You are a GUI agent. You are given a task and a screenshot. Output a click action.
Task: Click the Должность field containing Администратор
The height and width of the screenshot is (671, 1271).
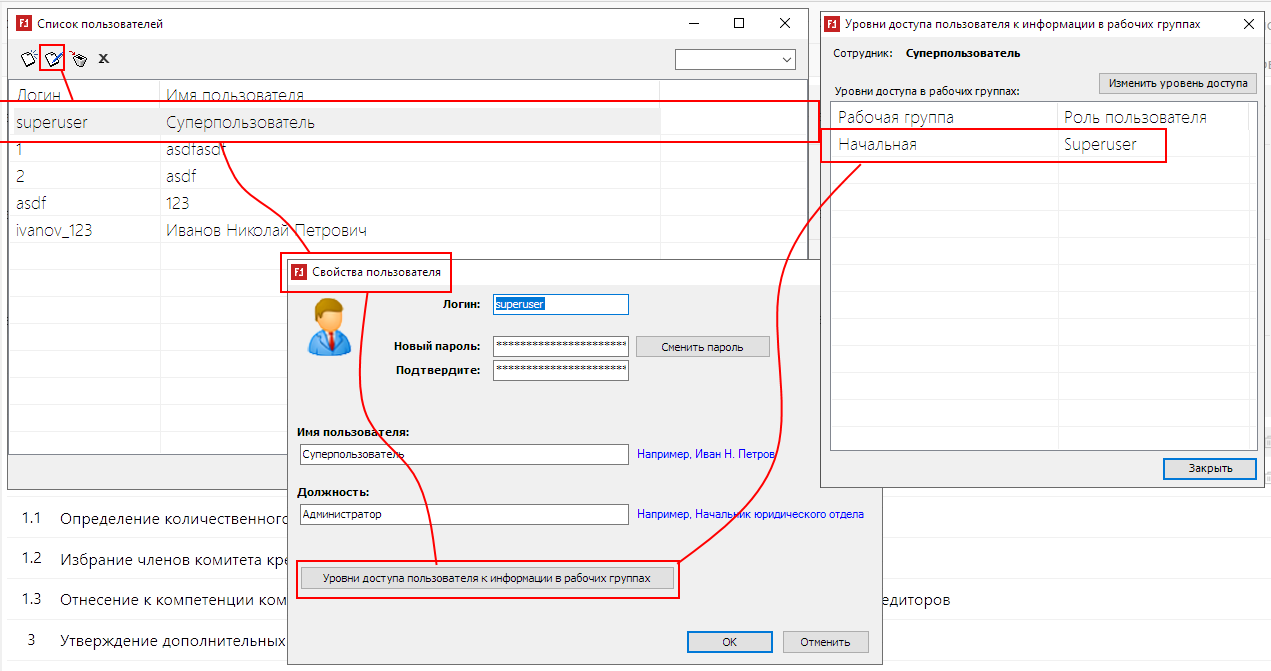tap(463, 514)
